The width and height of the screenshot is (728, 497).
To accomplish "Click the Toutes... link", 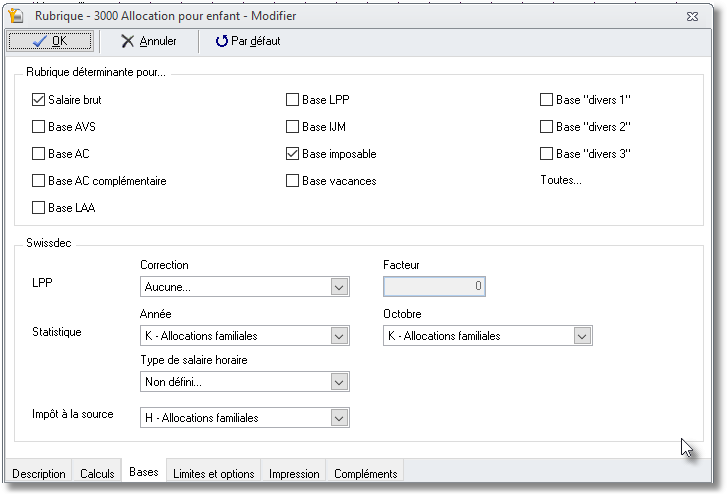I will coord(560,180).
